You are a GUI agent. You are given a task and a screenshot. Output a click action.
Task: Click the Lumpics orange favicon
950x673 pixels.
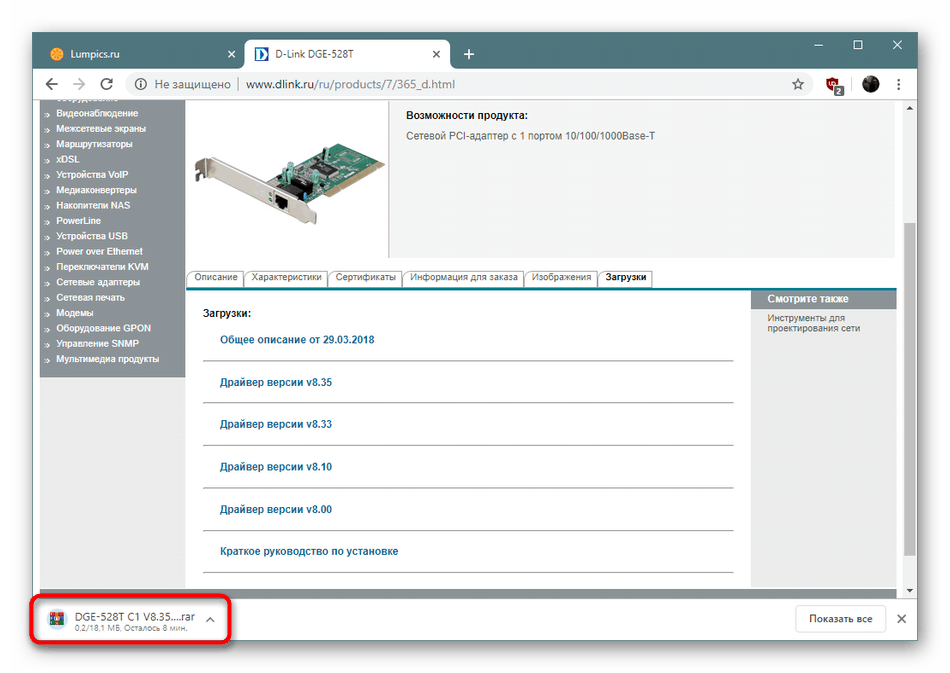click(x=56, y=55)
